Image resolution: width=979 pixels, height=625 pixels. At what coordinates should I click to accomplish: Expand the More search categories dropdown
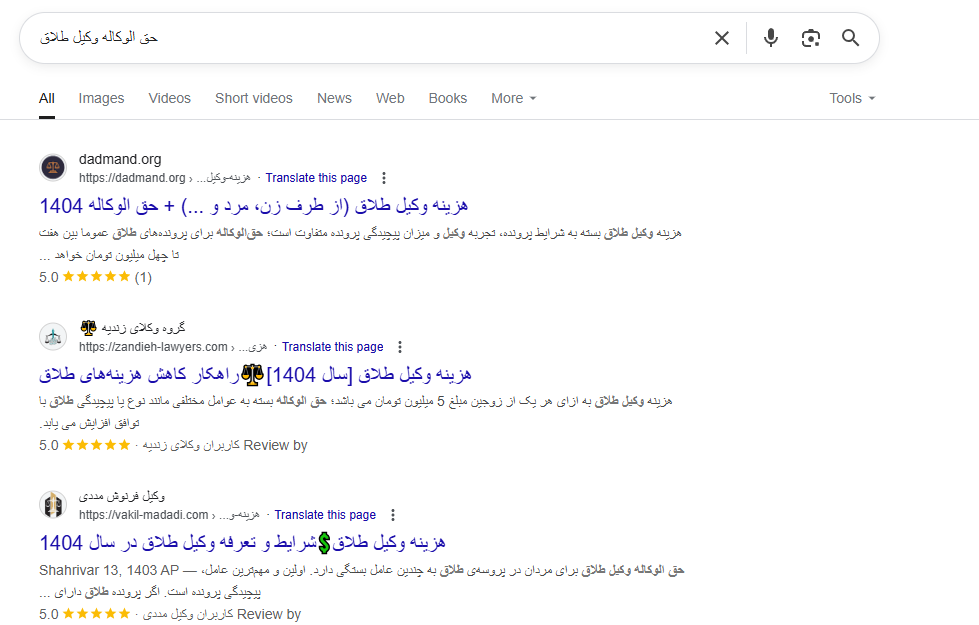[514, 99]
